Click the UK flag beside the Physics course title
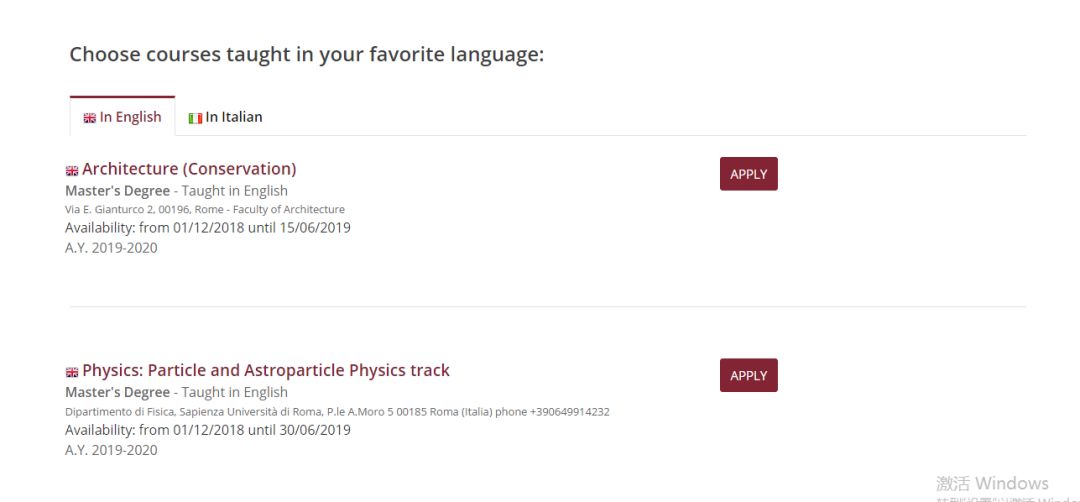Screen dimensions: 1080x502 pos(72,372)
